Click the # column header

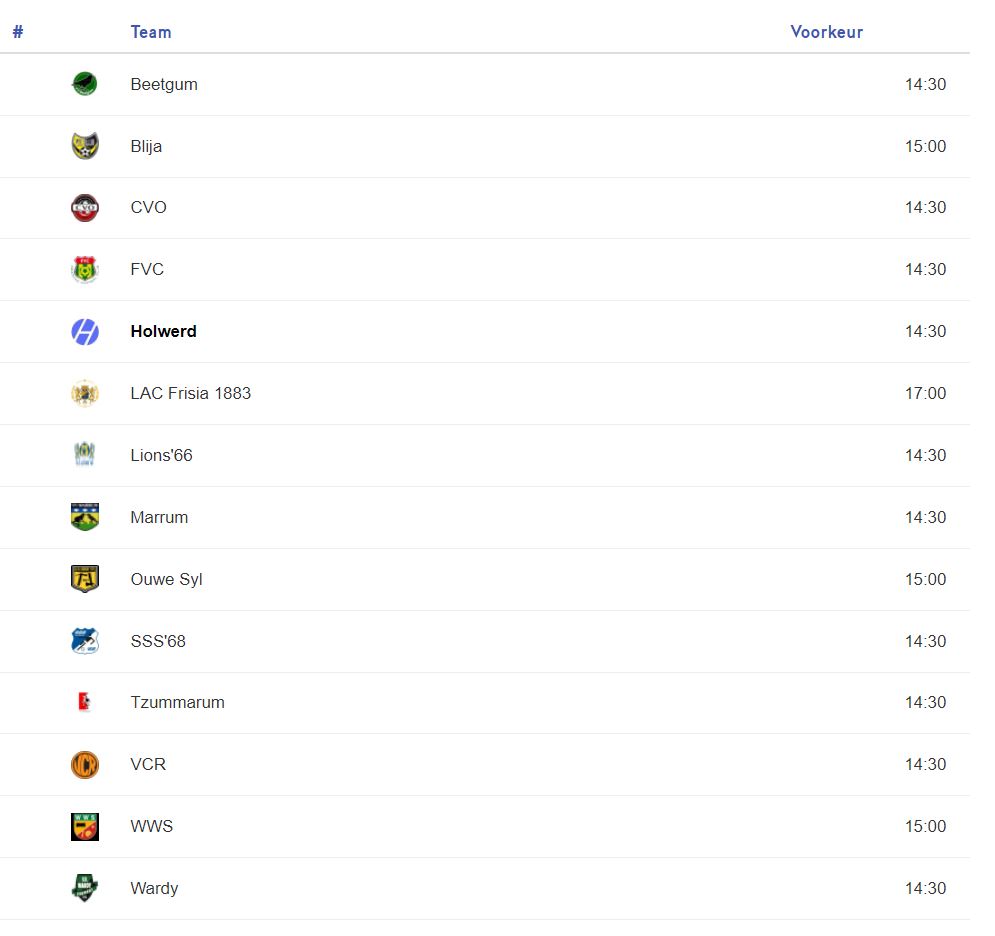tap(18, 32)
